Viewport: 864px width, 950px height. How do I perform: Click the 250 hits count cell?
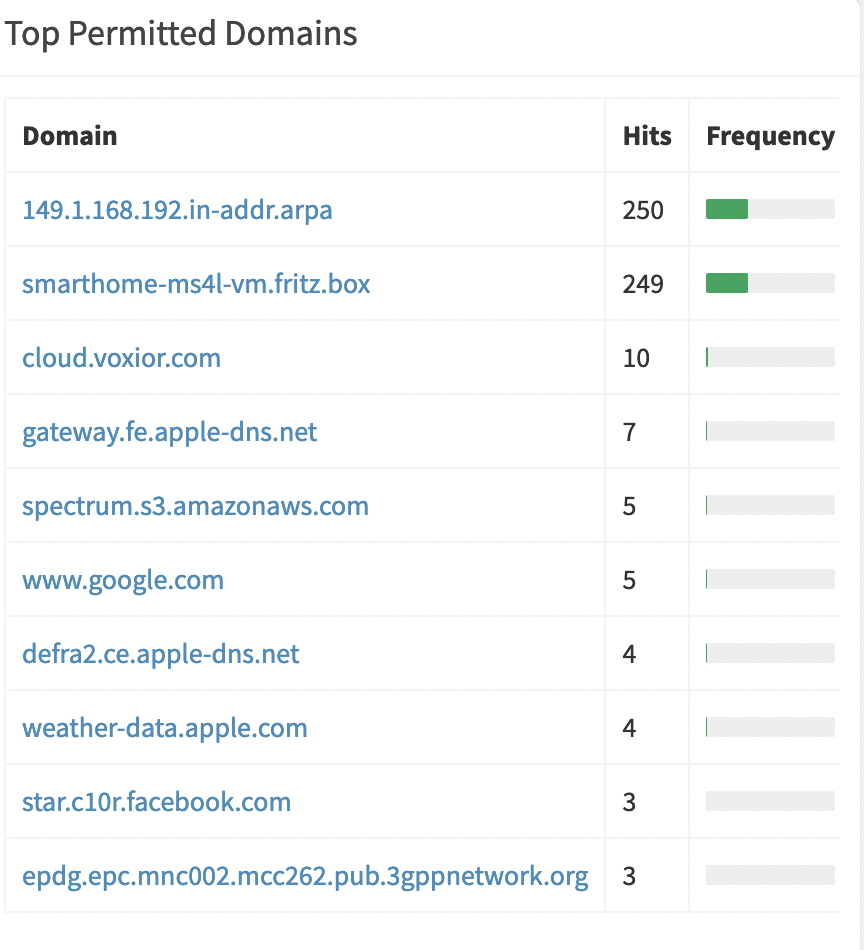click(643, 210)
